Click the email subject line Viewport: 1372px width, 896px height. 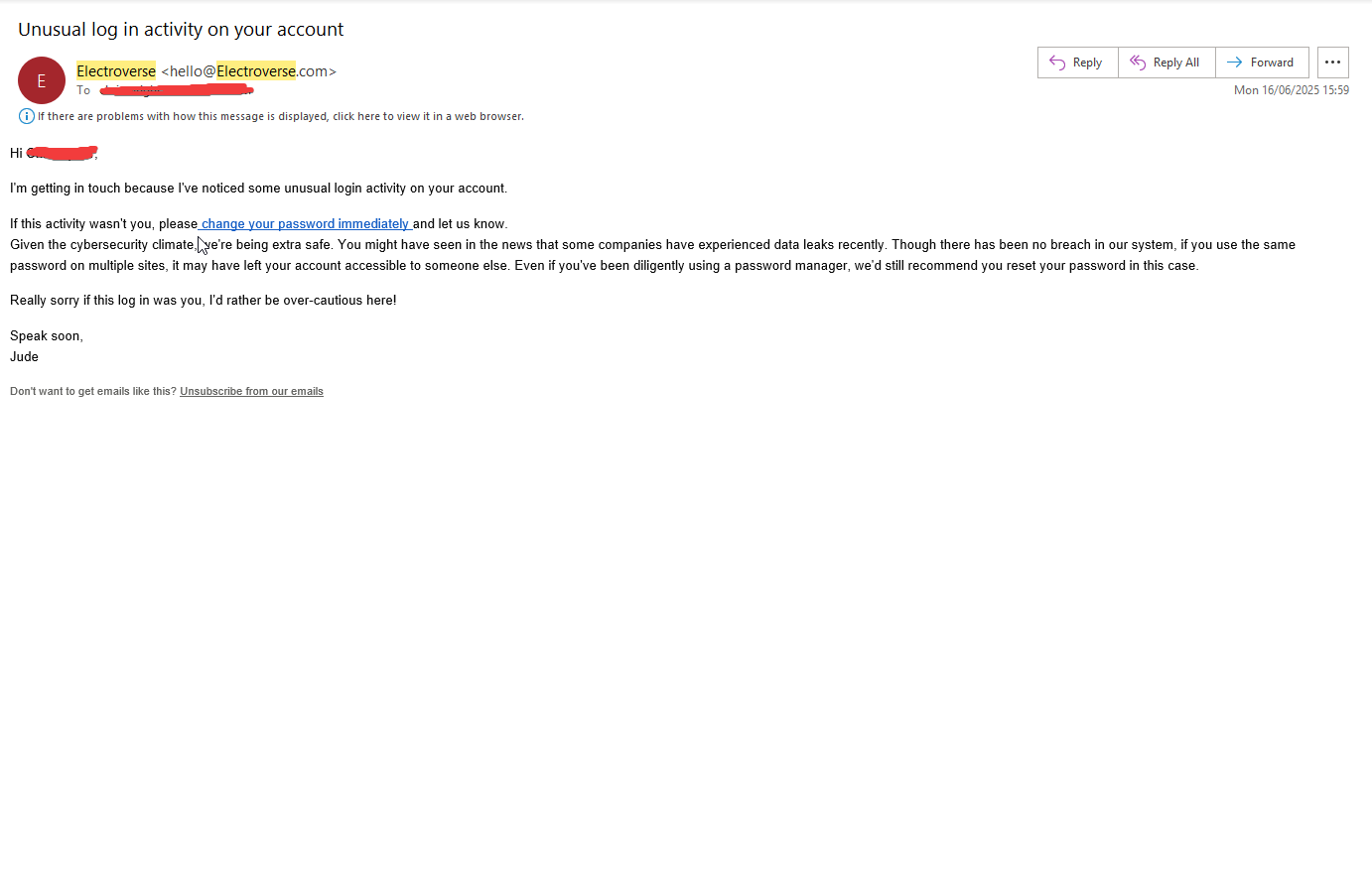[x=181, y=30]
